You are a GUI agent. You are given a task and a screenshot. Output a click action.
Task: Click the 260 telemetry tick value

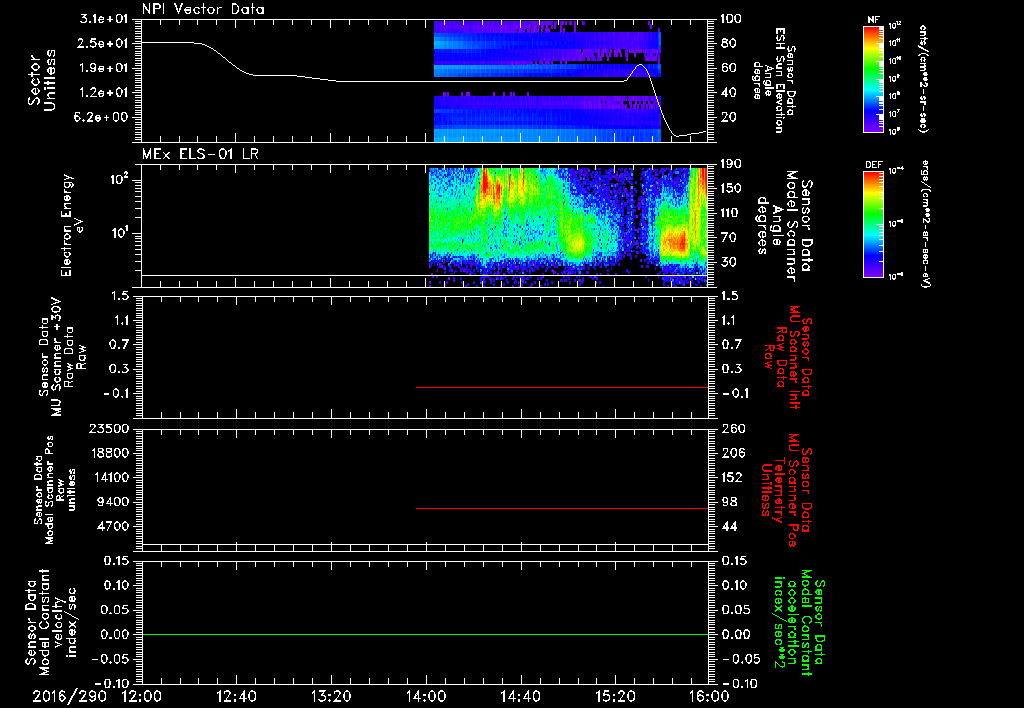coord(733,428)
